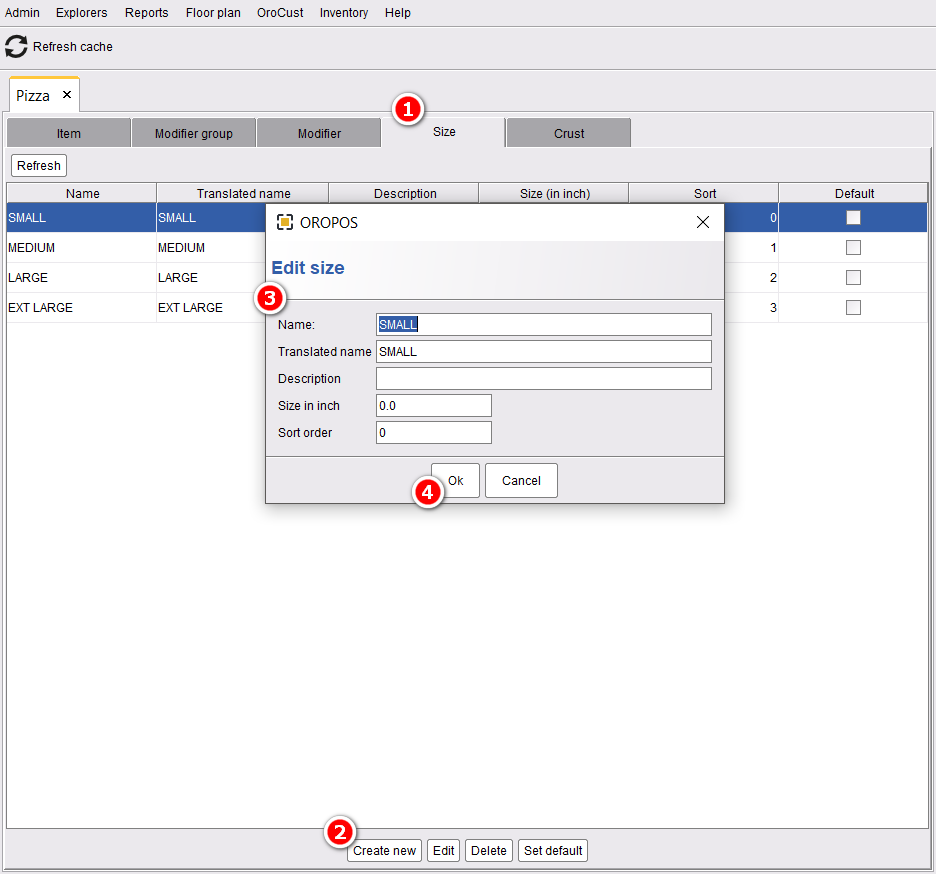Image resolution: width=936 pixels, height=874 pixels.
Task: Switch to the Crust tab
Action: tap(569, 133)
